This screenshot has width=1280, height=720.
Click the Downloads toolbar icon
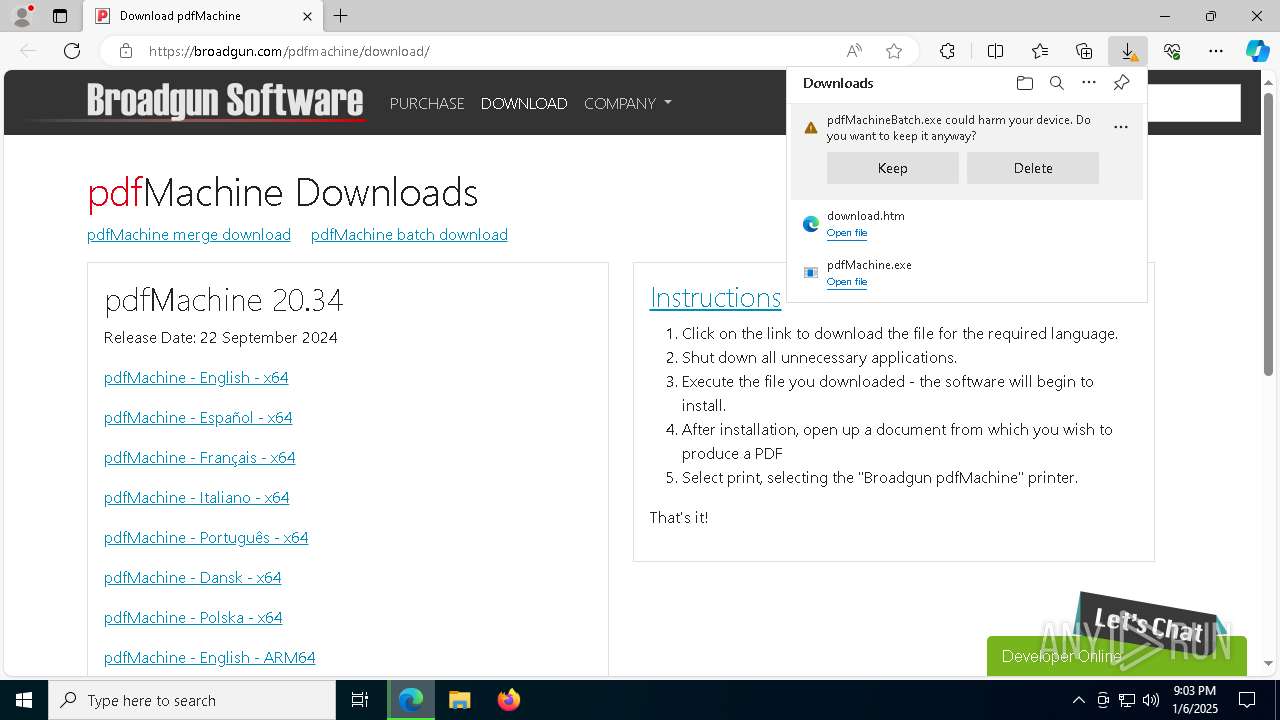(x=1128, y=51)
